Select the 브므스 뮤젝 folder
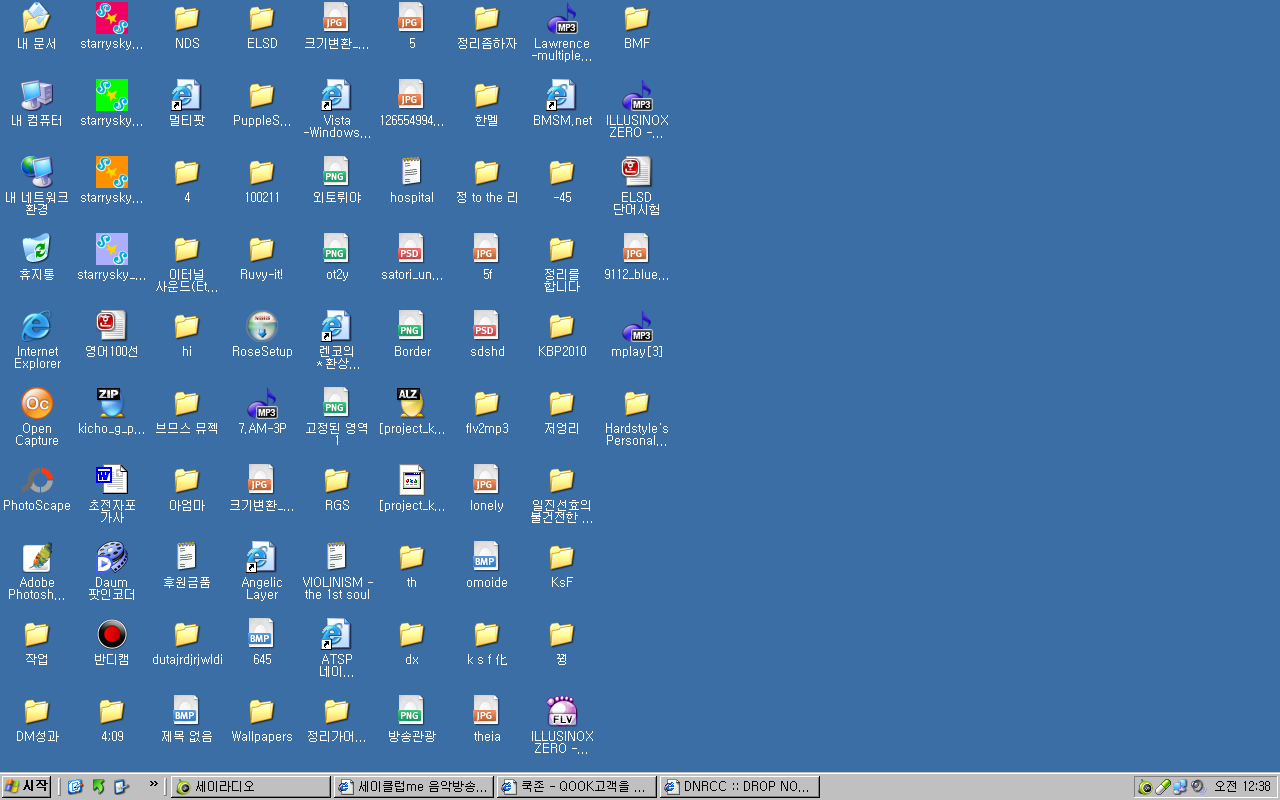The image size is (1280, 800). pos(187,404)
